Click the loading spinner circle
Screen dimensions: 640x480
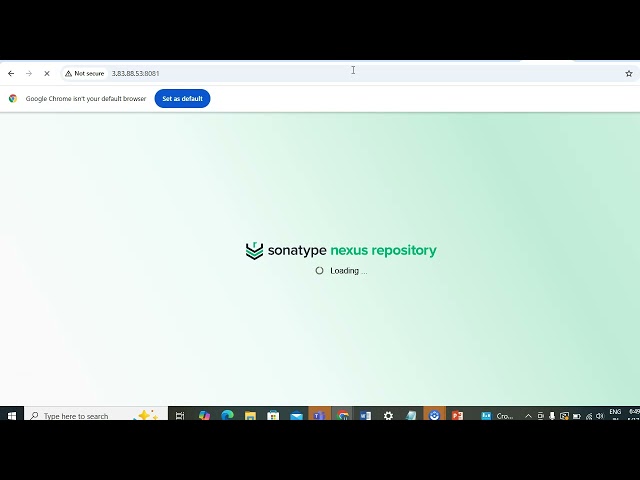(319, 271)
